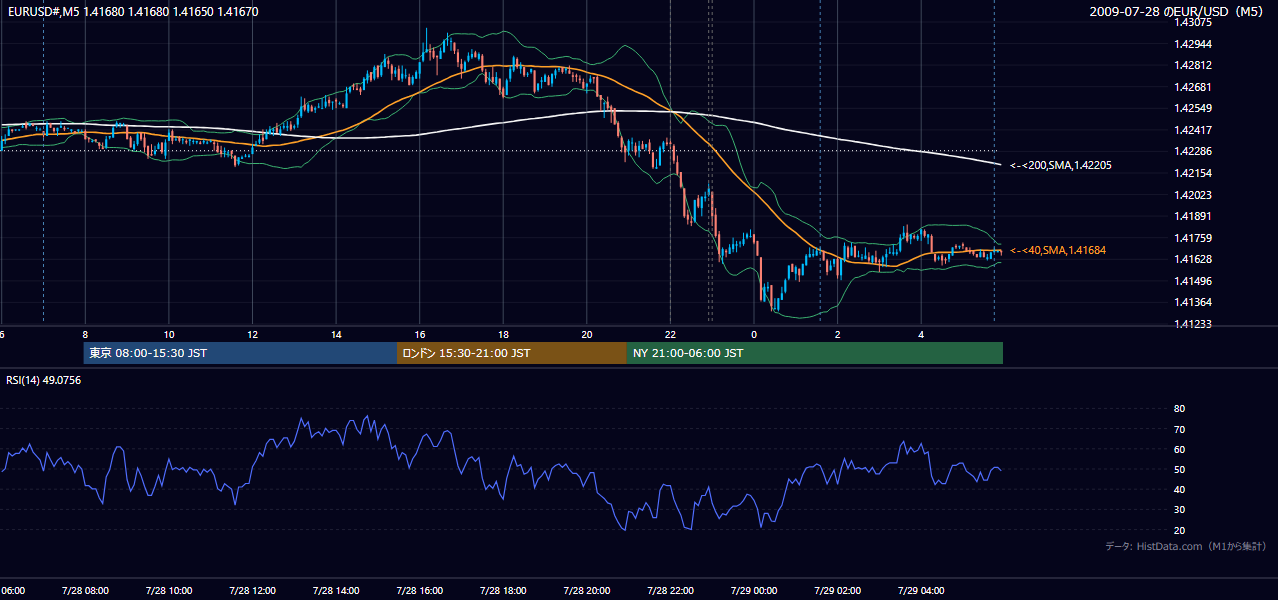Click the RSI(14) 49.0756 indicator label
The height and width of the screenshot is (600, 1278).
(x=44, y=380)
